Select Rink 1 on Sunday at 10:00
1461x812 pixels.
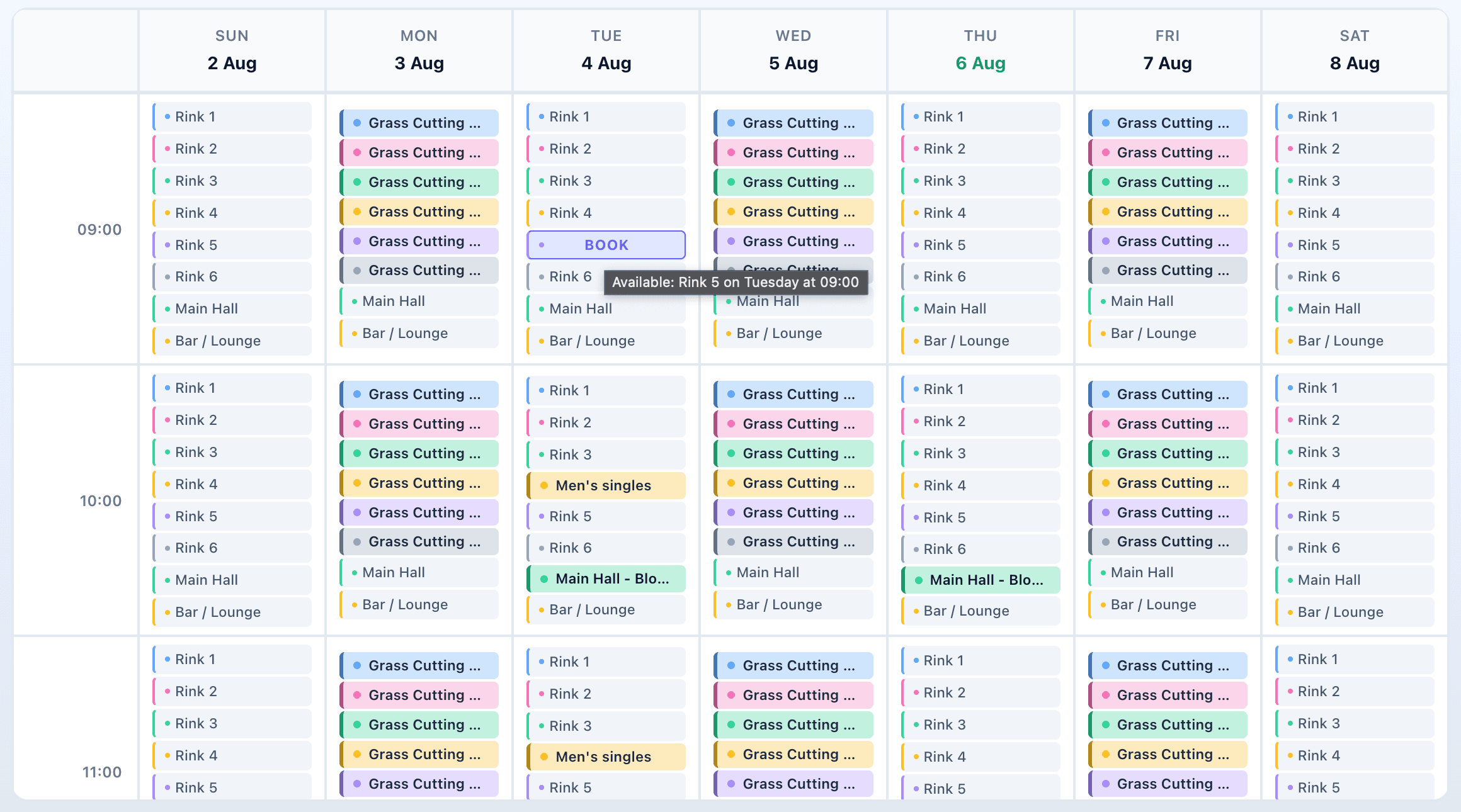pos(232,388)
